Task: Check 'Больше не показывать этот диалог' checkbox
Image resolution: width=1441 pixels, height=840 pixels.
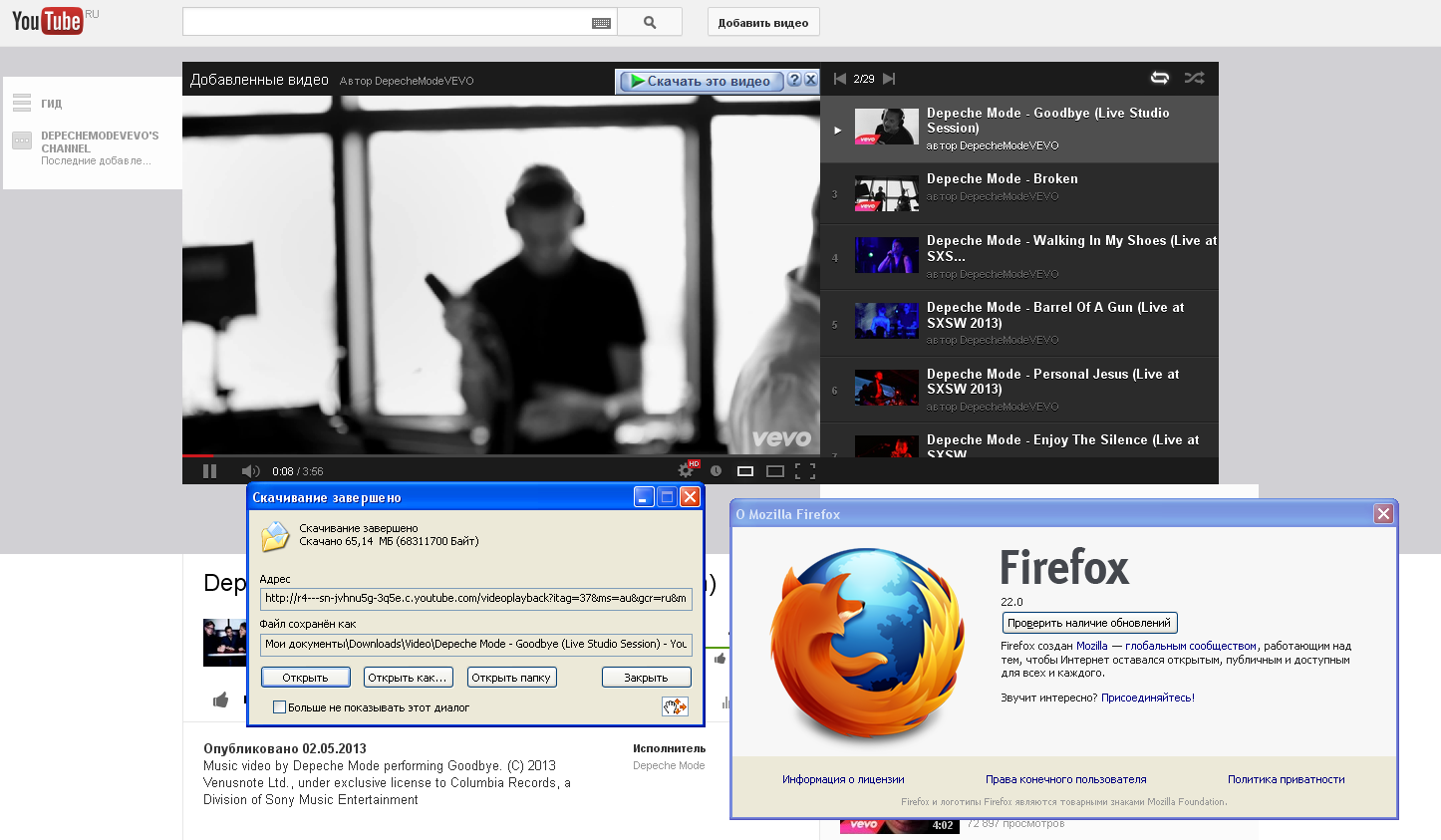Action: point(280,707)
